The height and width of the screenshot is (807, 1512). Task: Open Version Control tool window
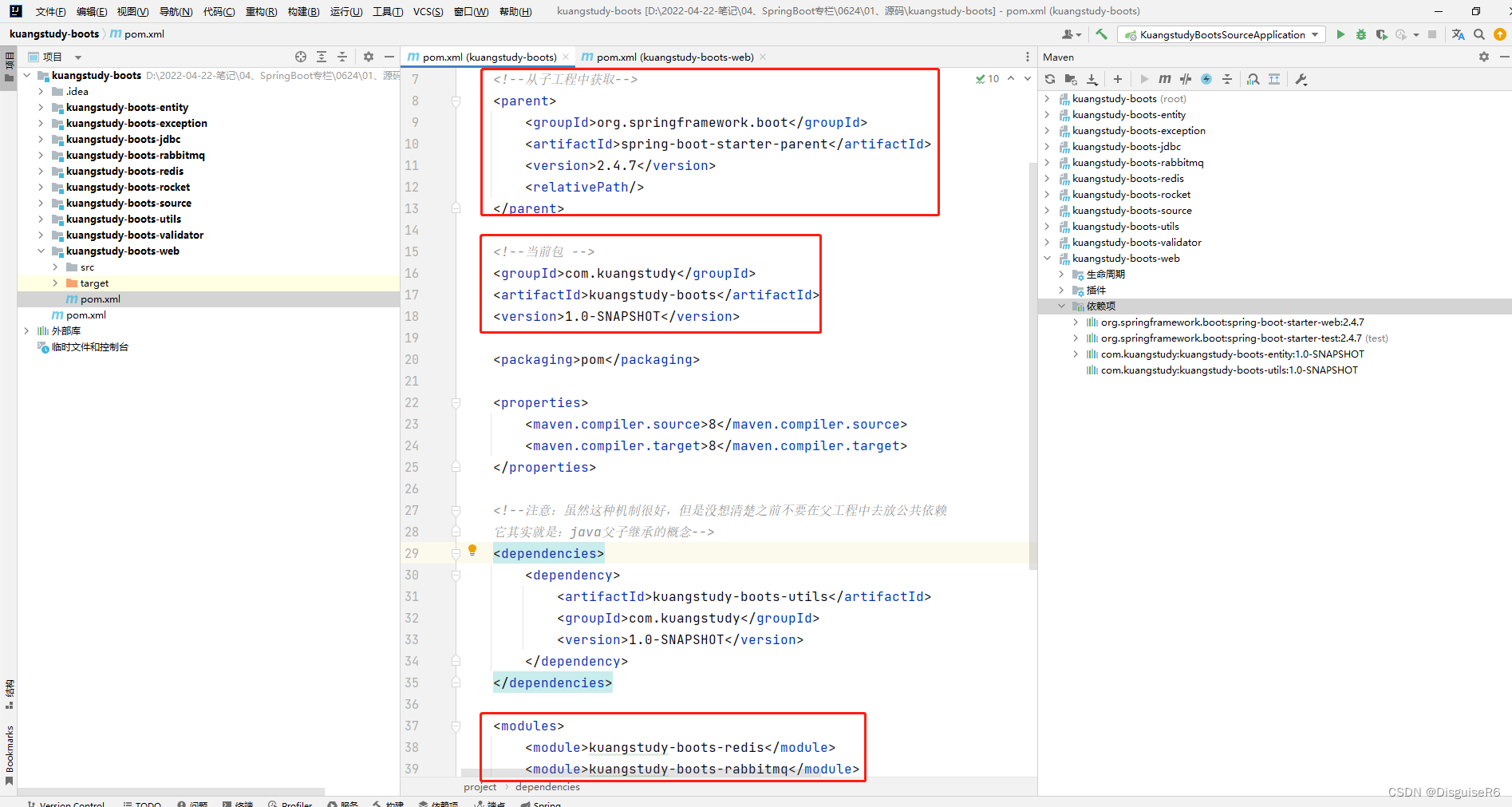pos(65,804)
